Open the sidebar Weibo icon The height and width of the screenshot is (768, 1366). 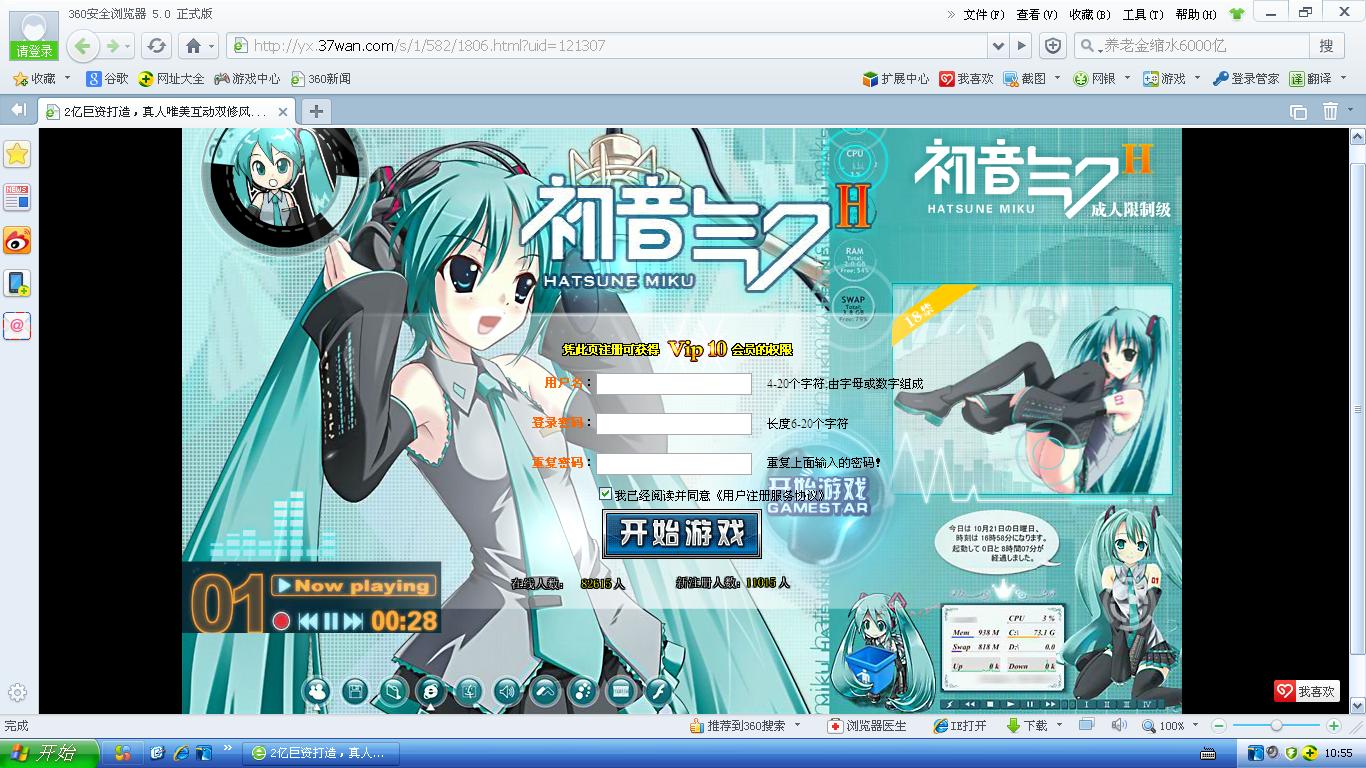point(17,240)
